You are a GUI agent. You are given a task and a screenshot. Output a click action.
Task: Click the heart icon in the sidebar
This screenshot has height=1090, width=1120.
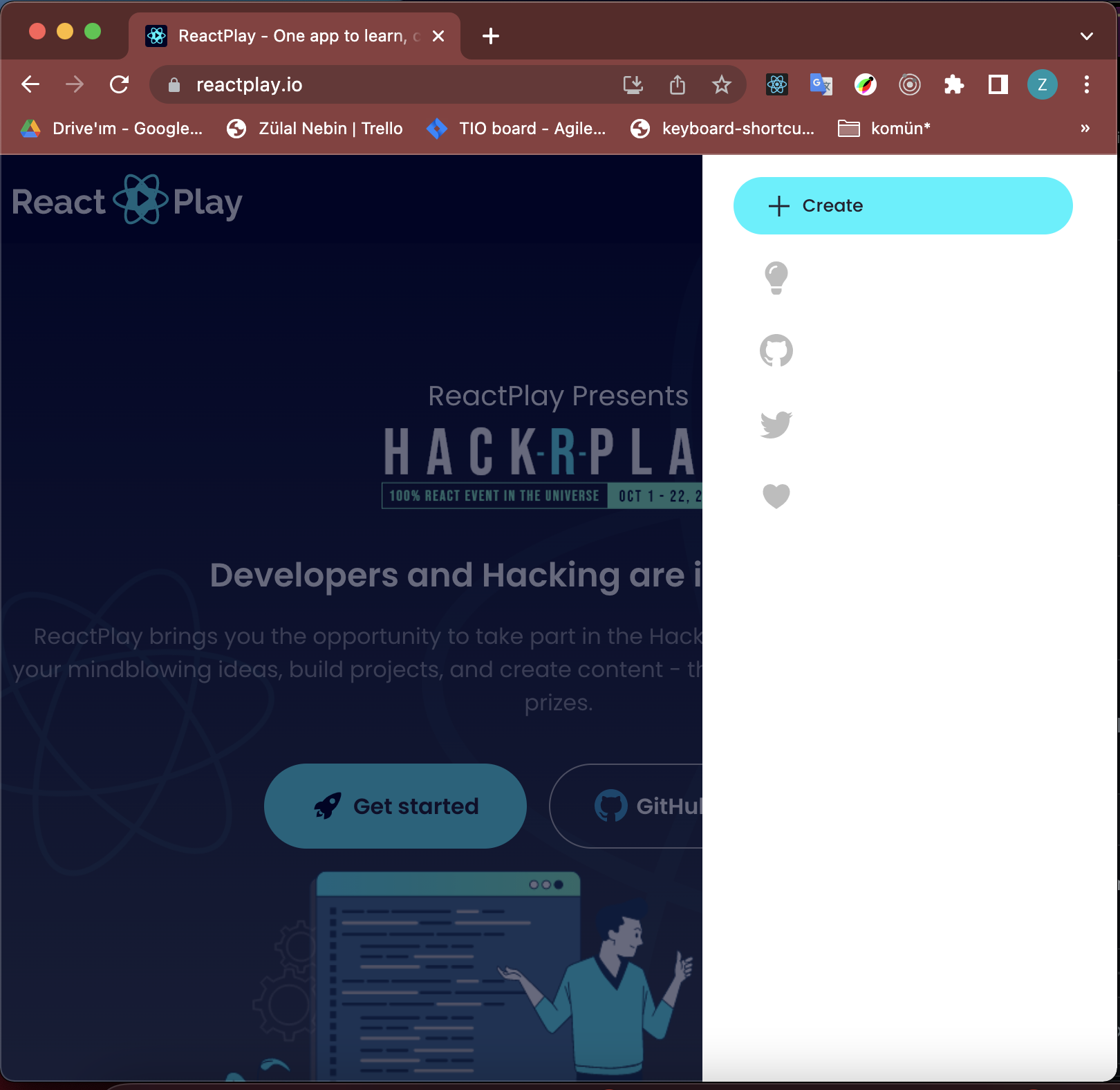[x=776, y=496]
